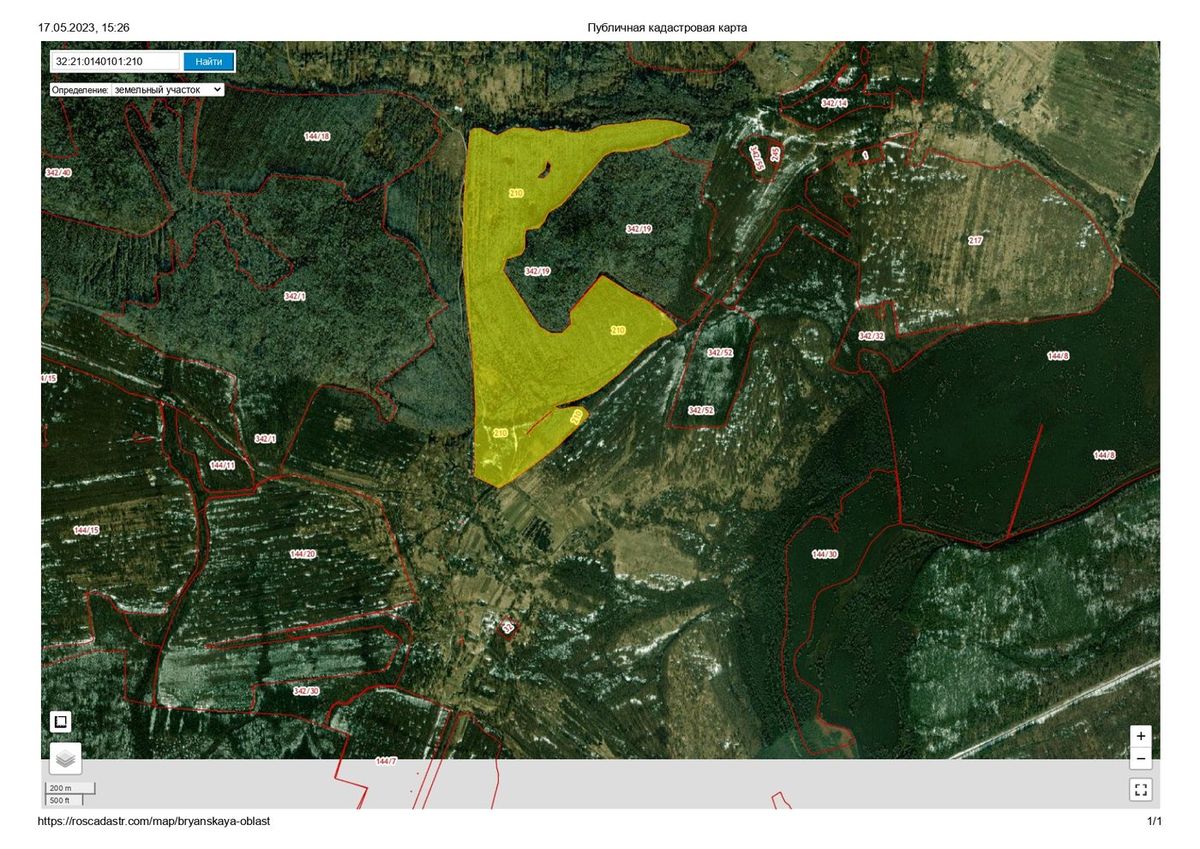
Task: Select the parcel label 144/11
Action: click(222, 465)
